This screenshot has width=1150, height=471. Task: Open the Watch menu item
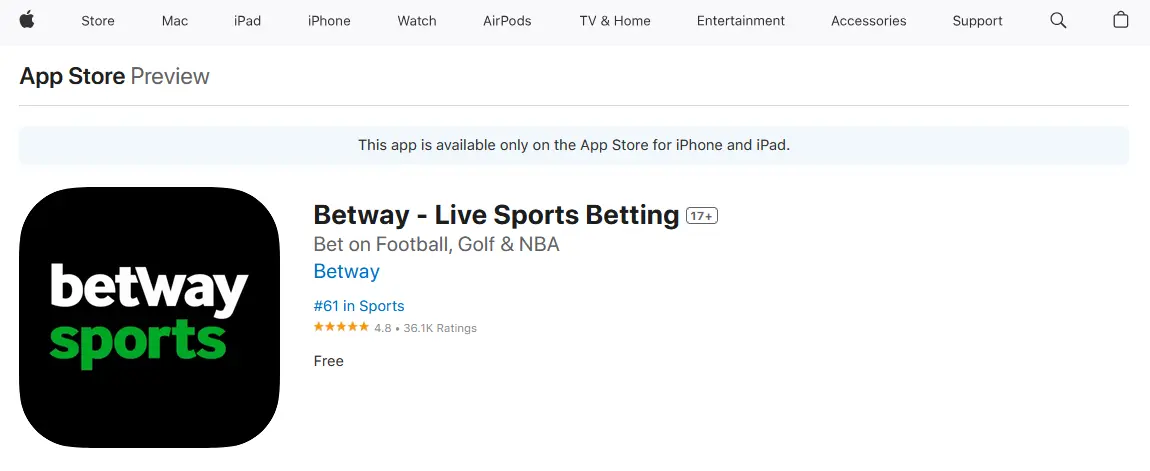(416, 21)
